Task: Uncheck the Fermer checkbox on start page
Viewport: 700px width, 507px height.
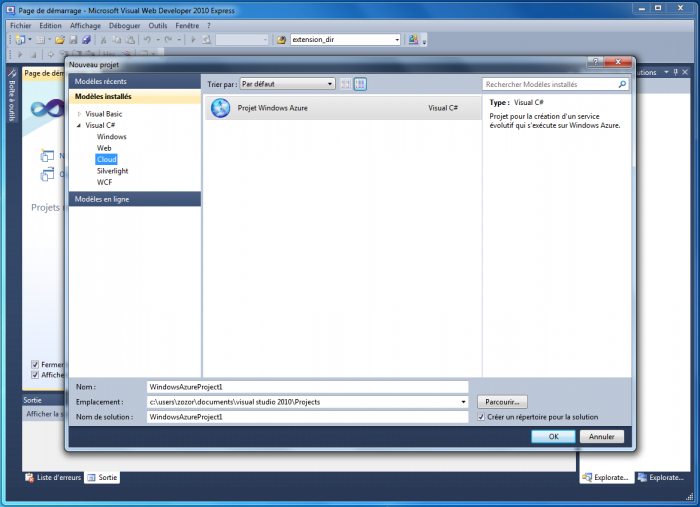Action: tap(35, 365)
